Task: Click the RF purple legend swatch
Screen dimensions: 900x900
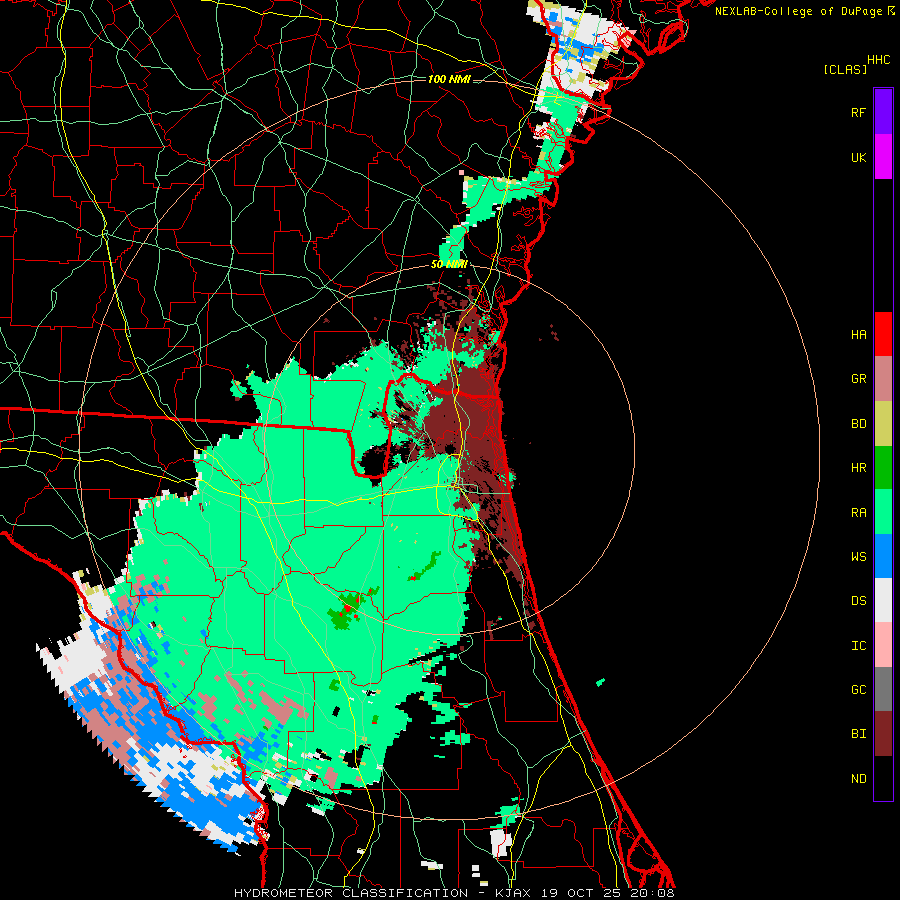Action: (883, 112)
